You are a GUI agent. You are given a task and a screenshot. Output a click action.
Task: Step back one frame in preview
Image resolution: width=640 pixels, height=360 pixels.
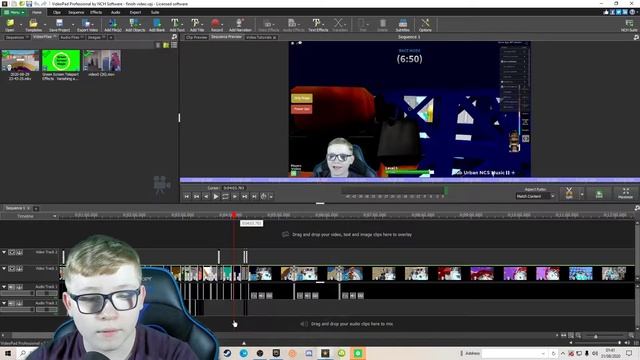tap(206, 196)
